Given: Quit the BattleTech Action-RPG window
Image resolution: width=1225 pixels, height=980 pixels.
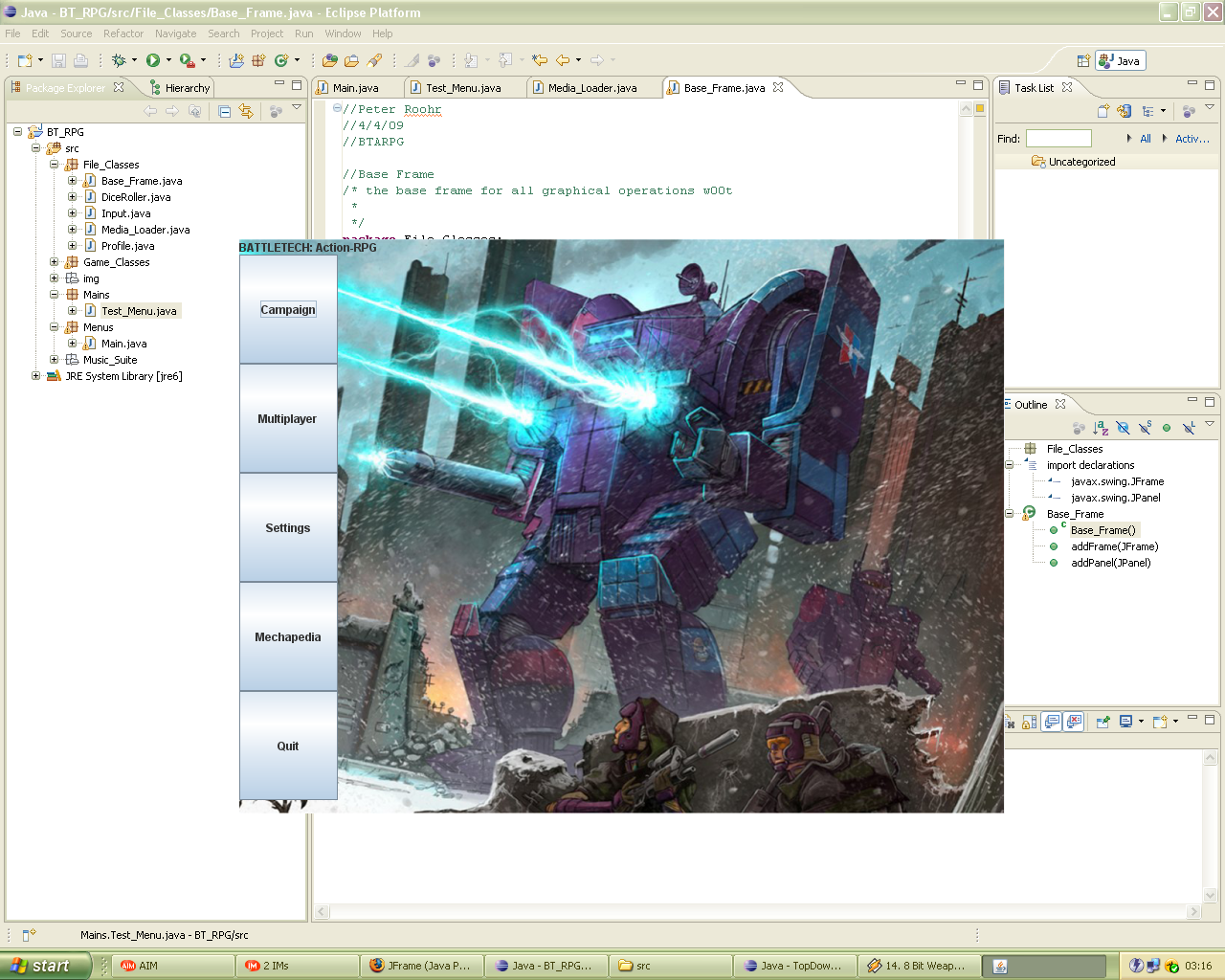Looking at the screenshot, I should click(288, 746).
